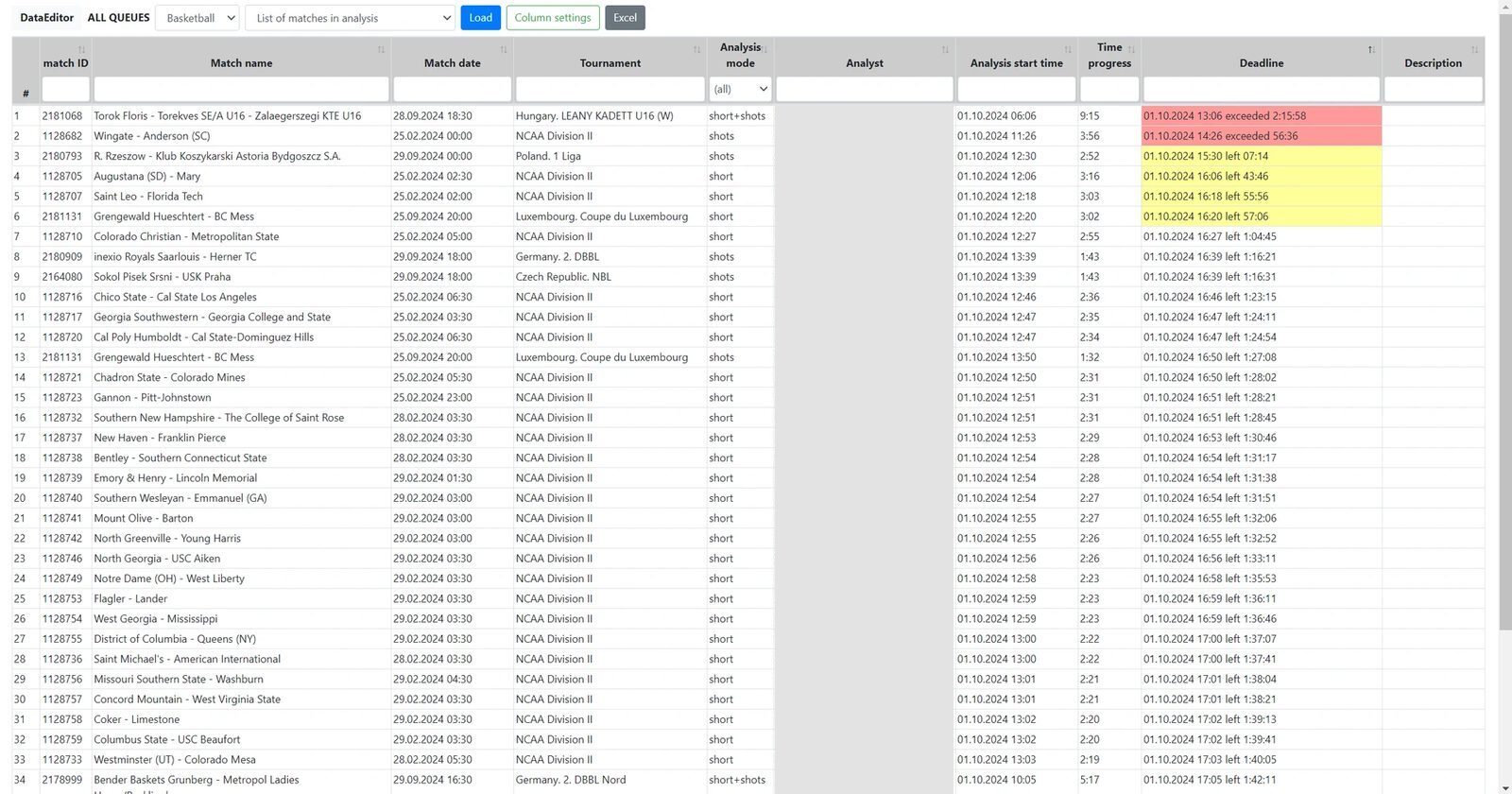Select Czech Republic. NBL tournament cell
Image resolution: width=1512 pixels, height=794 pixels.
point(610,277)
